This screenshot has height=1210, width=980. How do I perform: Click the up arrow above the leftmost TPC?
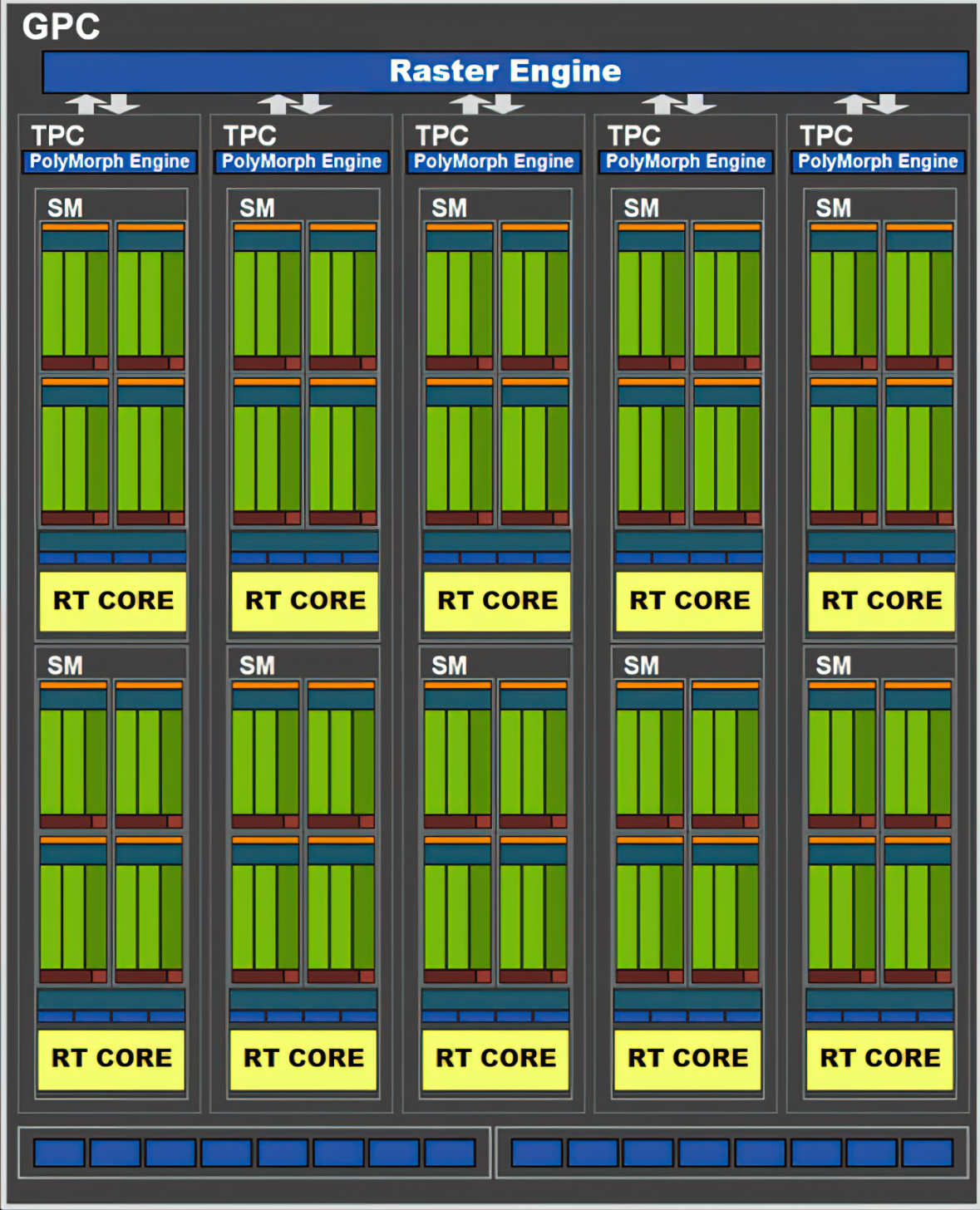[85, 104]
